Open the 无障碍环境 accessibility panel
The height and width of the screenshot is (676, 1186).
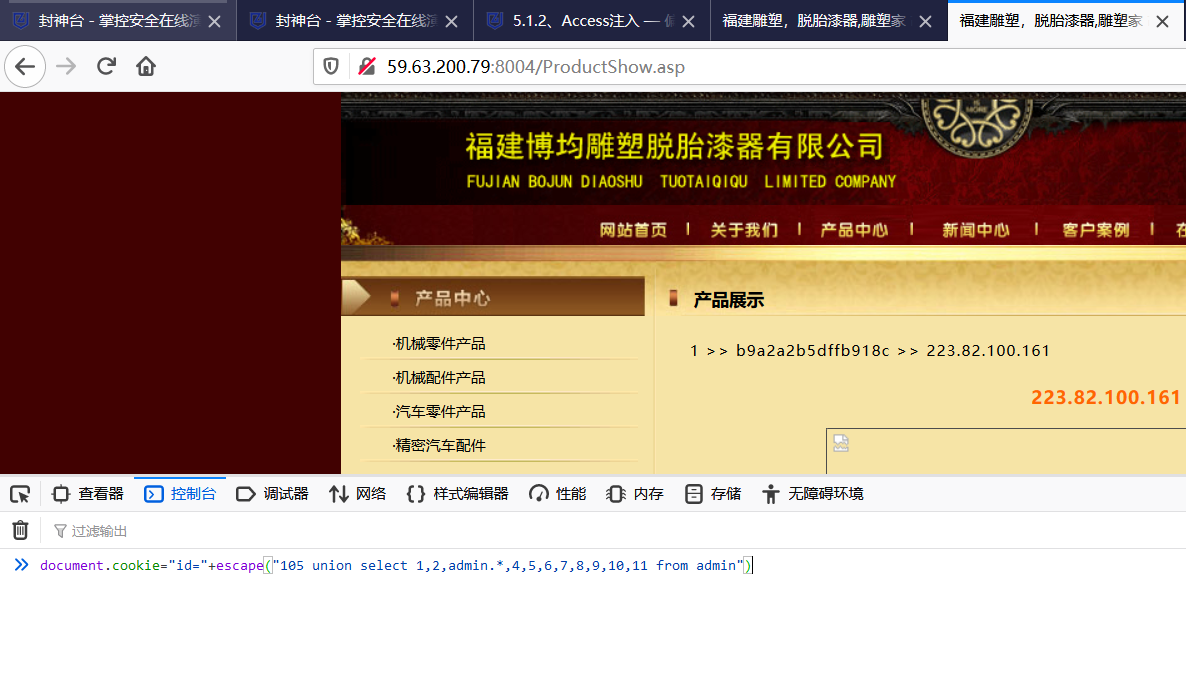(x=813, y=494)
